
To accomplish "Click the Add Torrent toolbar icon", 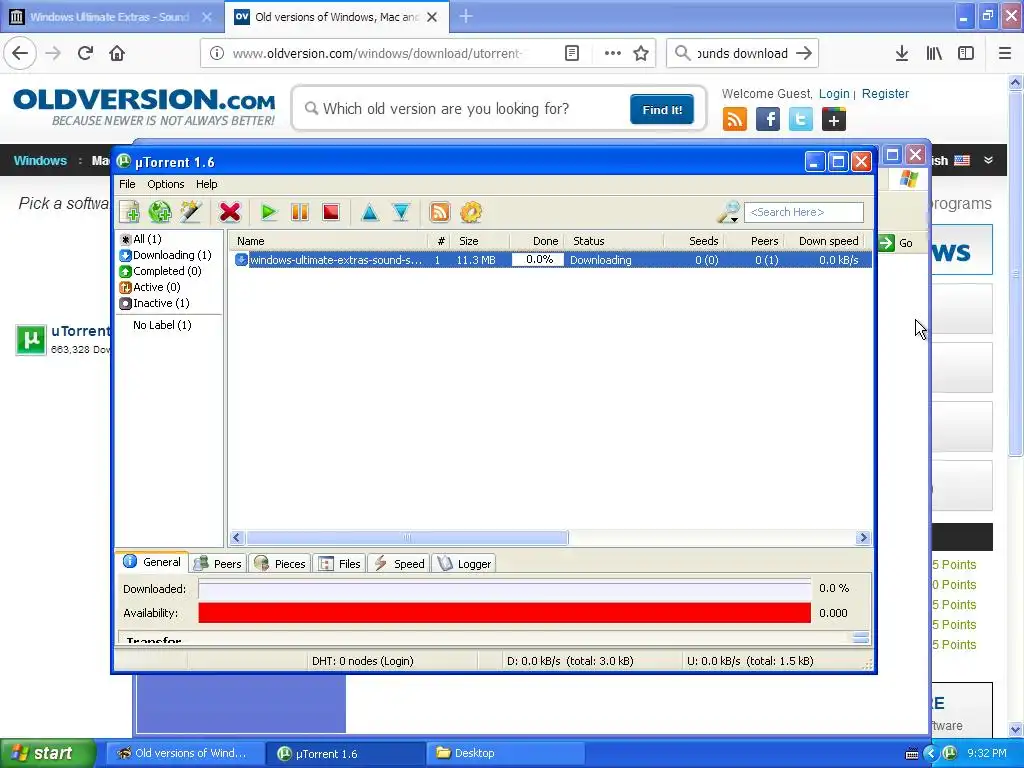I will click(x=129, y=212).
